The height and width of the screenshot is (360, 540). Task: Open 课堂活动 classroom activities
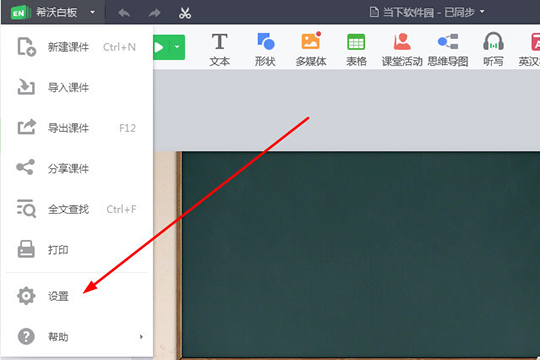point(402,50)
